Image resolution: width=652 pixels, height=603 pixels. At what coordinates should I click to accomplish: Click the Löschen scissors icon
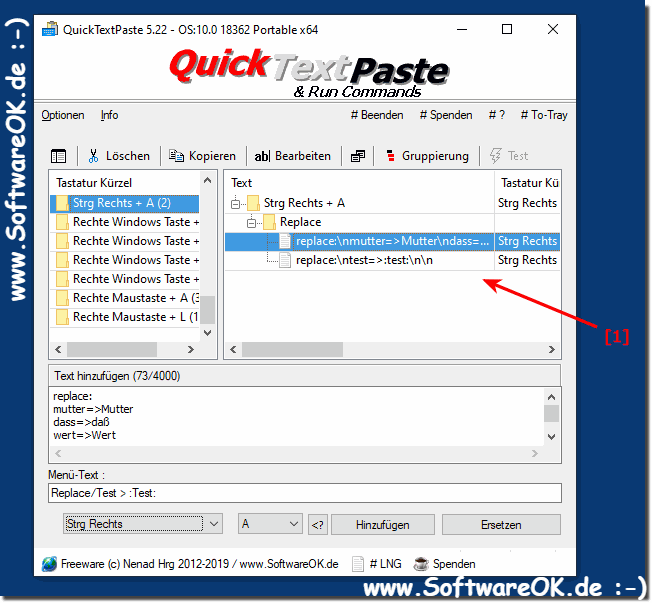point(93,156)
